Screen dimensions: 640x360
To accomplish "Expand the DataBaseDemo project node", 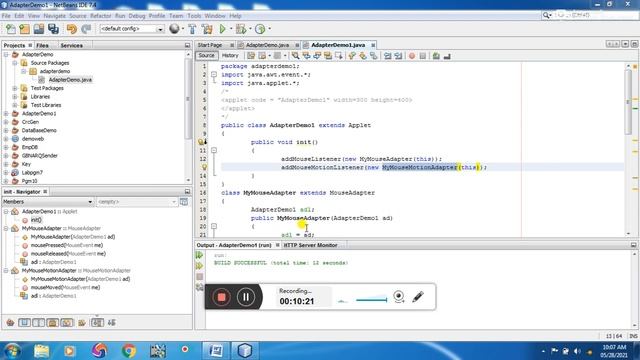I will click(x=6, y=131).
